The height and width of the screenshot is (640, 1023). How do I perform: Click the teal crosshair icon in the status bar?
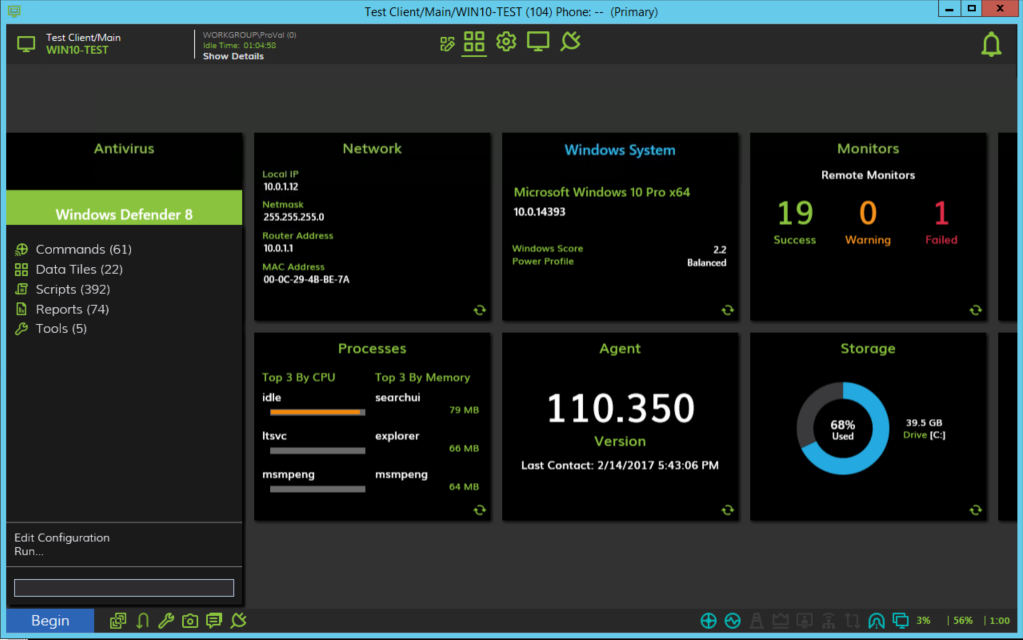pos(708,620)
